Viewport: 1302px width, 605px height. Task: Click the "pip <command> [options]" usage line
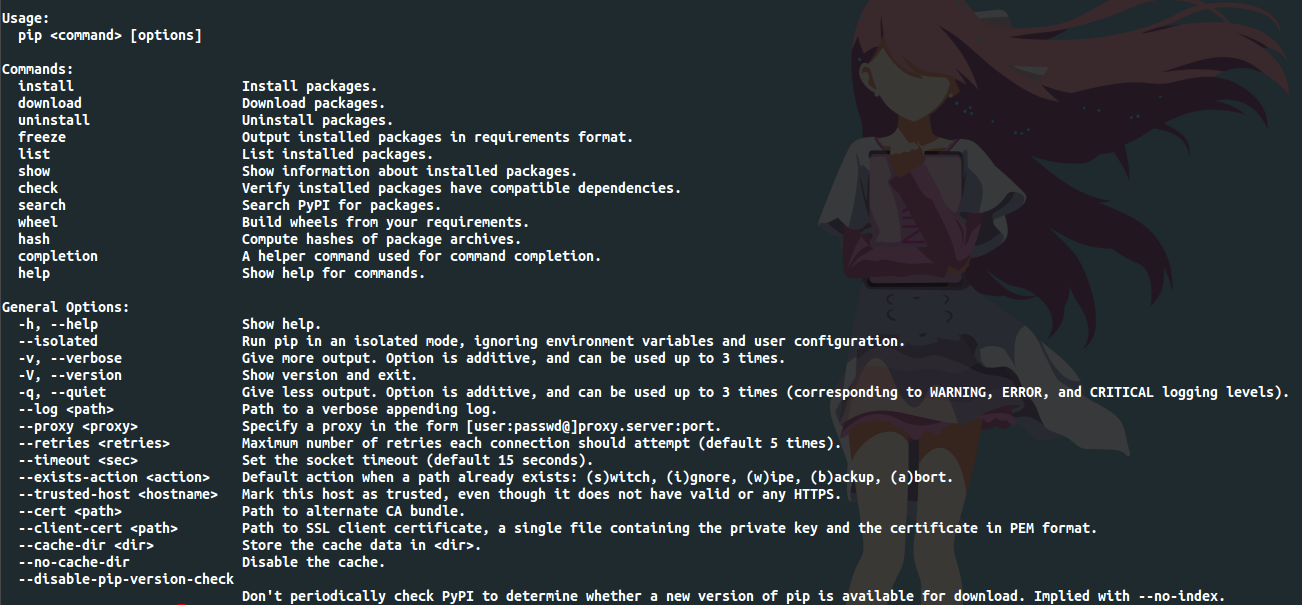[x=110, y=35]
